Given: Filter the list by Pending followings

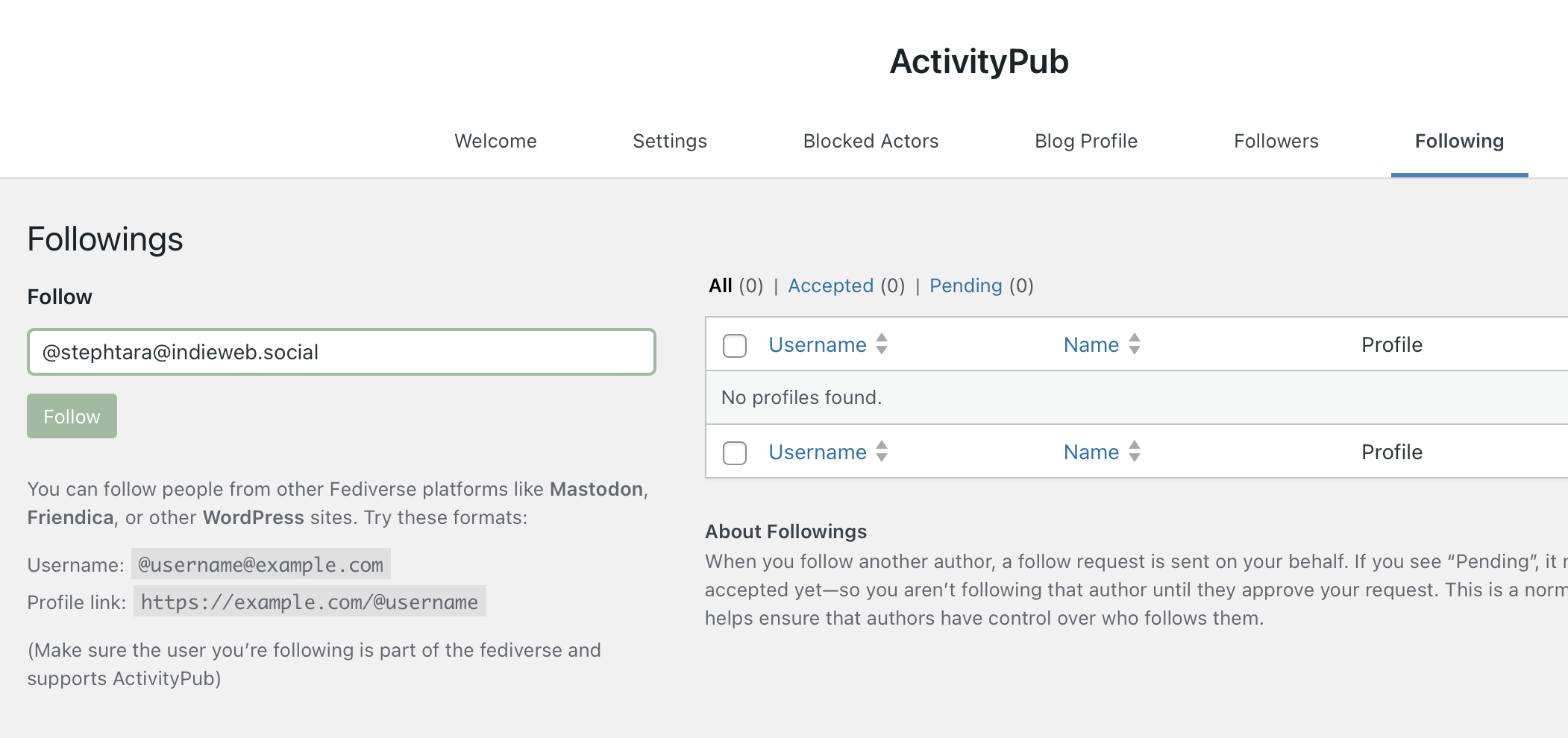Looking at the screenshot, I should [965, 286].
